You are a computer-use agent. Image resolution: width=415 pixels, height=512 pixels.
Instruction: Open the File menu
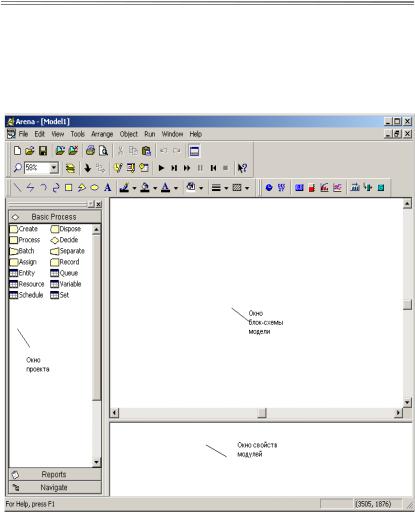point(23,134)
